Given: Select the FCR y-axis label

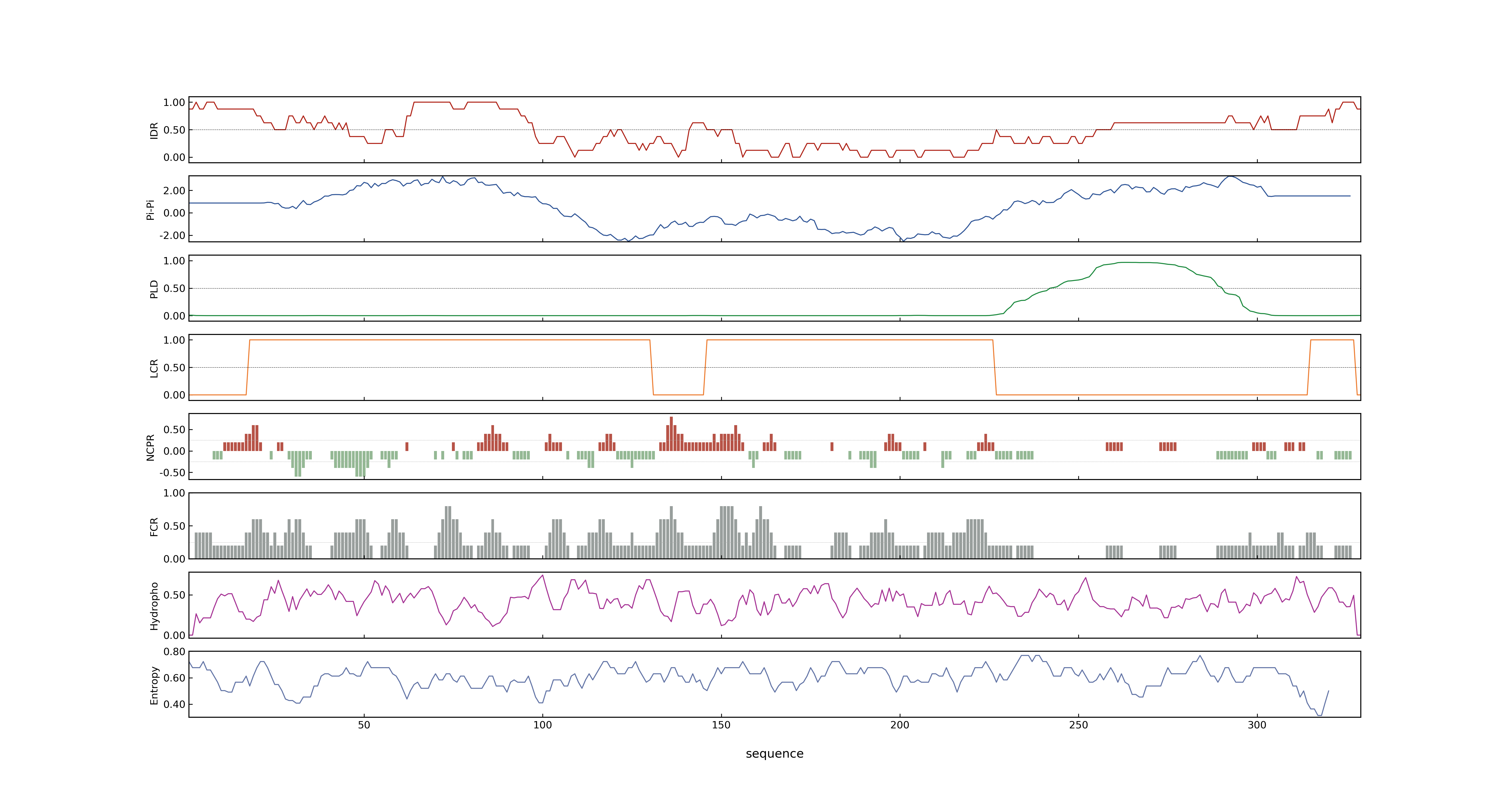Looking at the screenshot, I should 154,526.
